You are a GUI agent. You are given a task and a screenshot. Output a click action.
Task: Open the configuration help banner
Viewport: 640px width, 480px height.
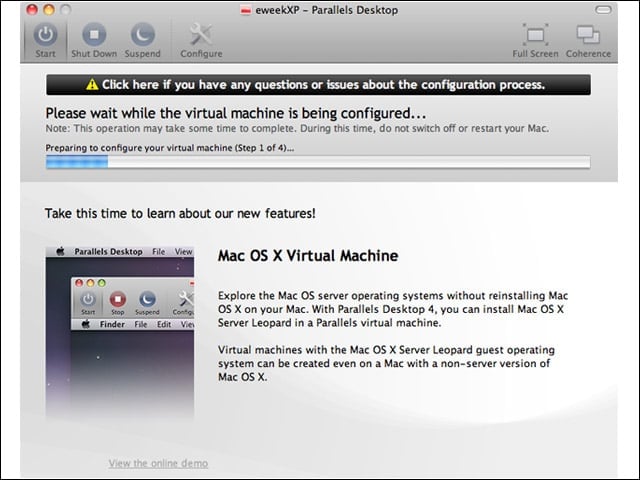click(x=318, y=85)
